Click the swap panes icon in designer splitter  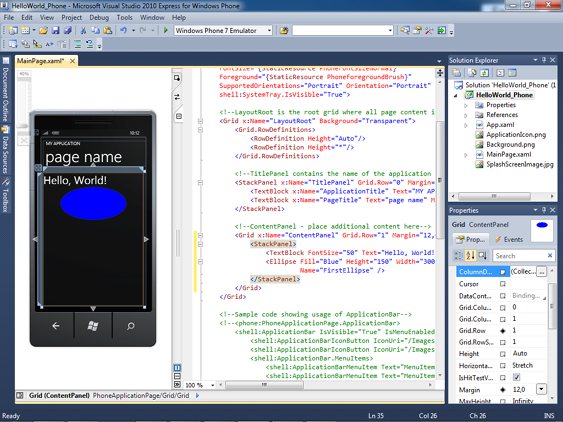(x=177, y=97)
